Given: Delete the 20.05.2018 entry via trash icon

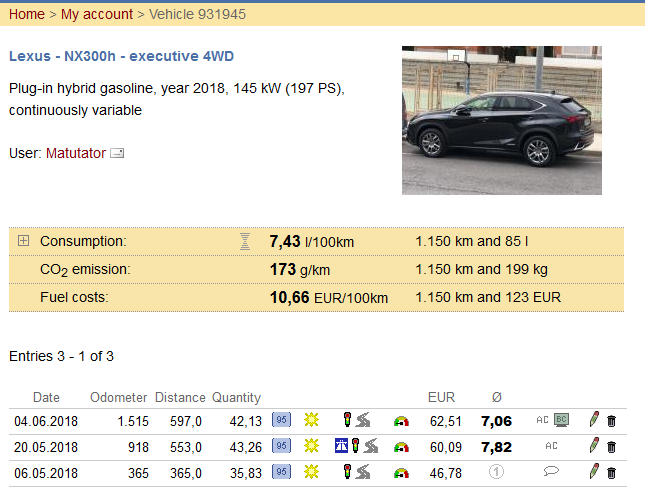Looking at the screenshot, I should pos(611,447).
